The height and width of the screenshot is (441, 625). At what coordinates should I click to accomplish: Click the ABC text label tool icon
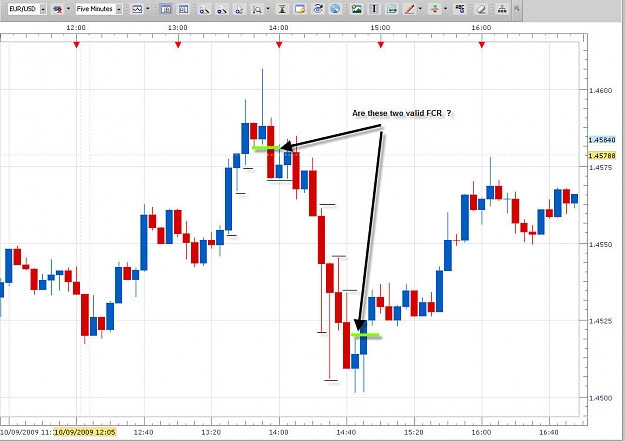pyautogui.click(x=460, y=9)
